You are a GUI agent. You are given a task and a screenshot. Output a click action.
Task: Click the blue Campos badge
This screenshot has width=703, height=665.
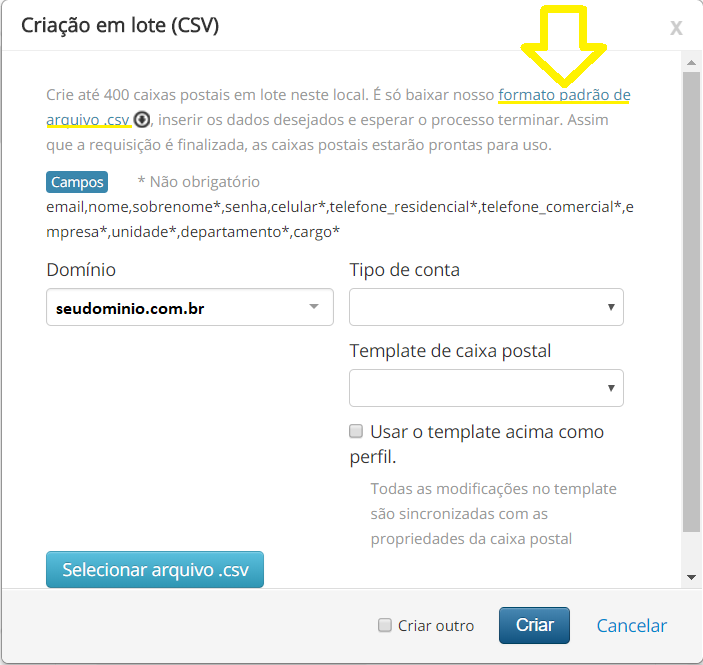tap(77, 182)
